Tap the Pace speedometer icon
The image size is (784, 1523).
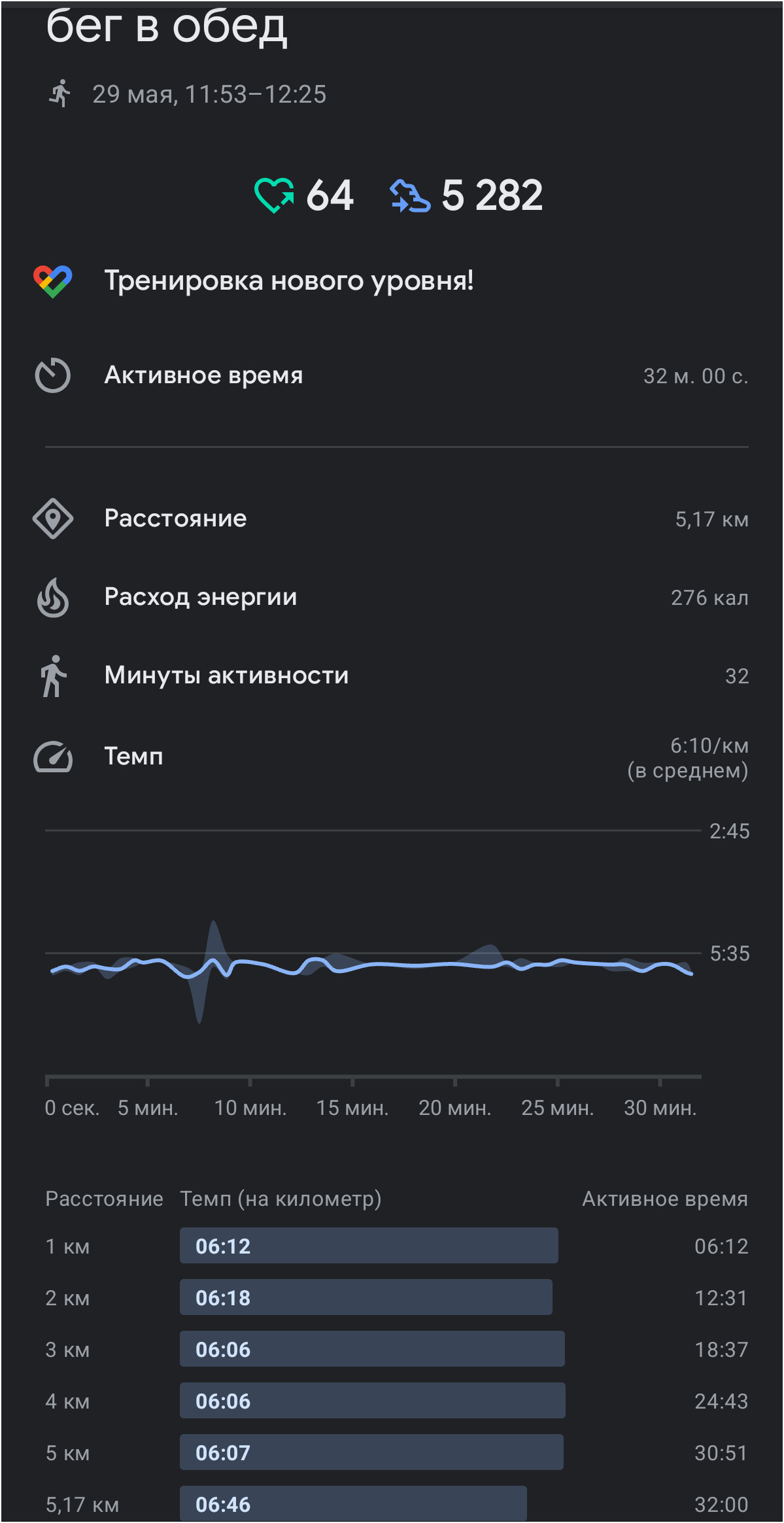click(x=53, y=757)
